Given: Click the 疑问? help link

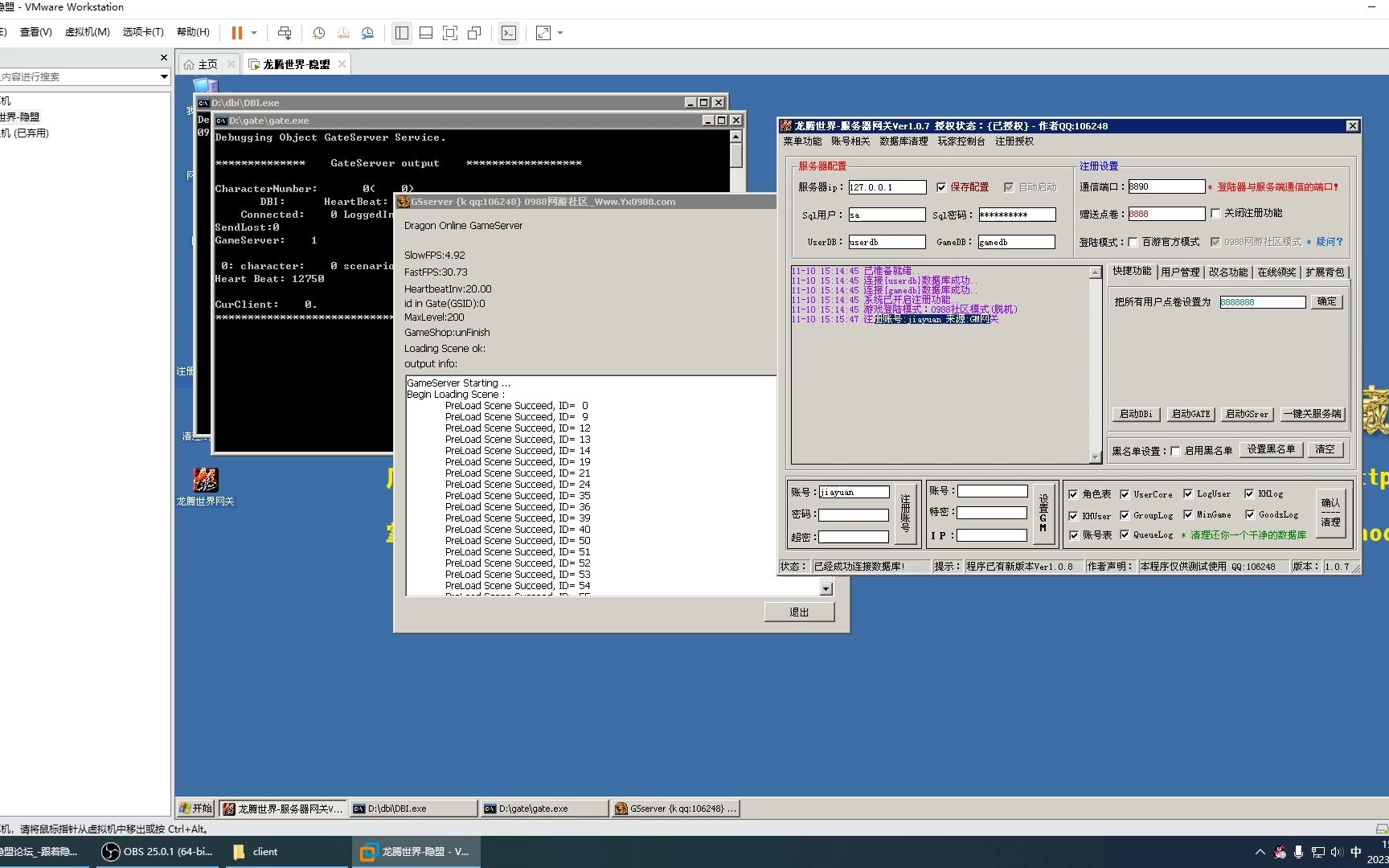Looking at the screenshot, I should (1330, 242).
